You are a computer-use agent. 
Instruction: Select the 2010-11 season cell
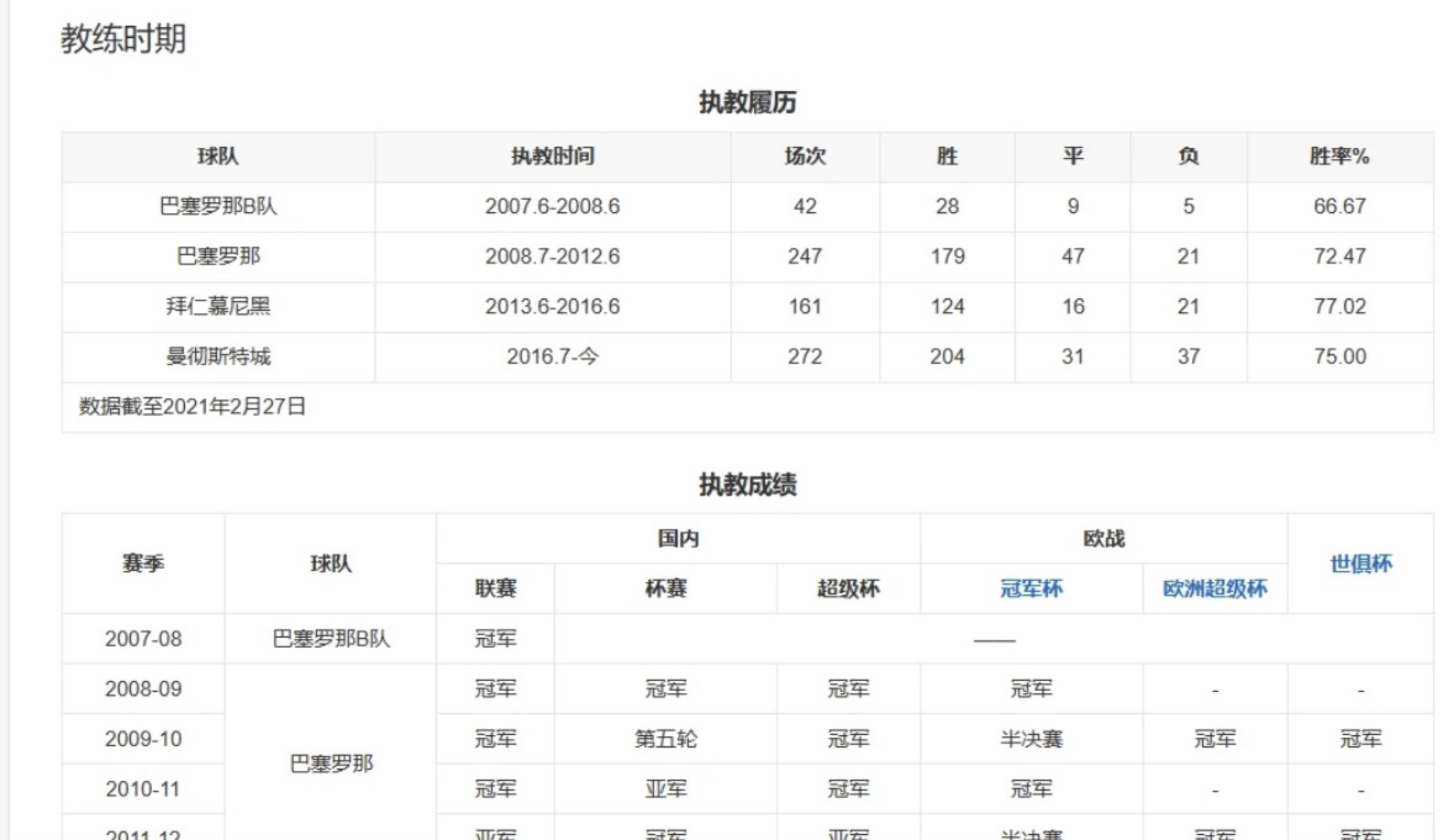pyautogui.click(x=143, y=789)
